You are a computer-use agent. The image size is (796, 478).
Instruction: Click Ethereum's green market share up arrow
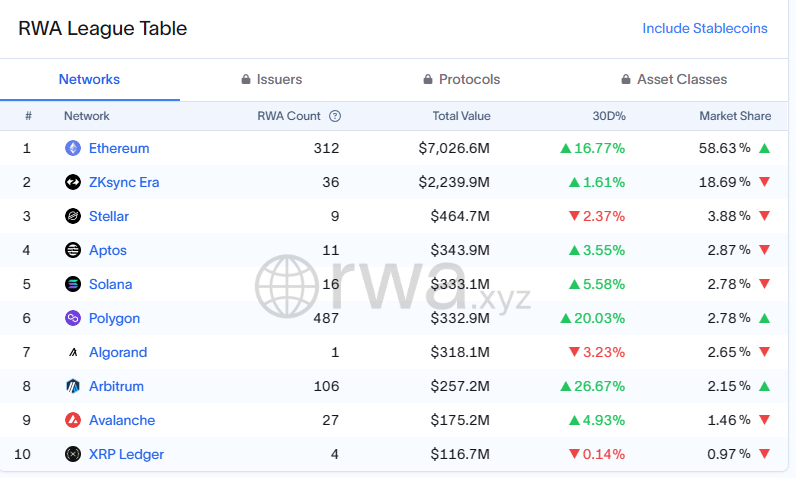[765, 148]
